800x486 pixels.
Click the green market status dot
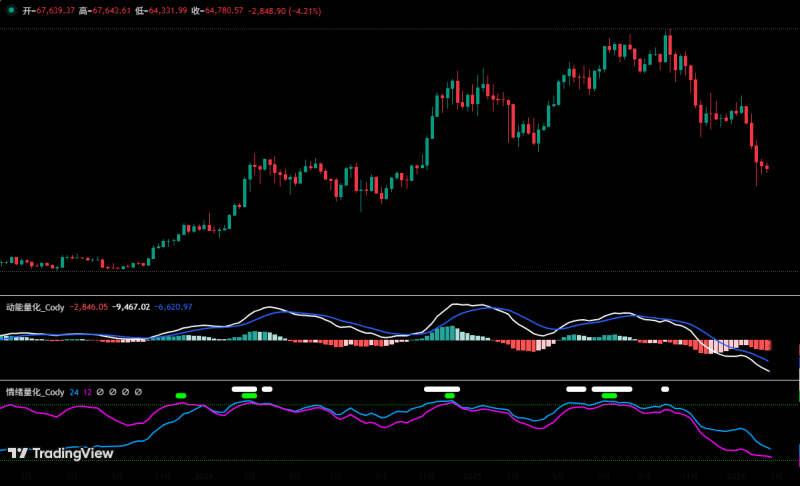[9, 10]
